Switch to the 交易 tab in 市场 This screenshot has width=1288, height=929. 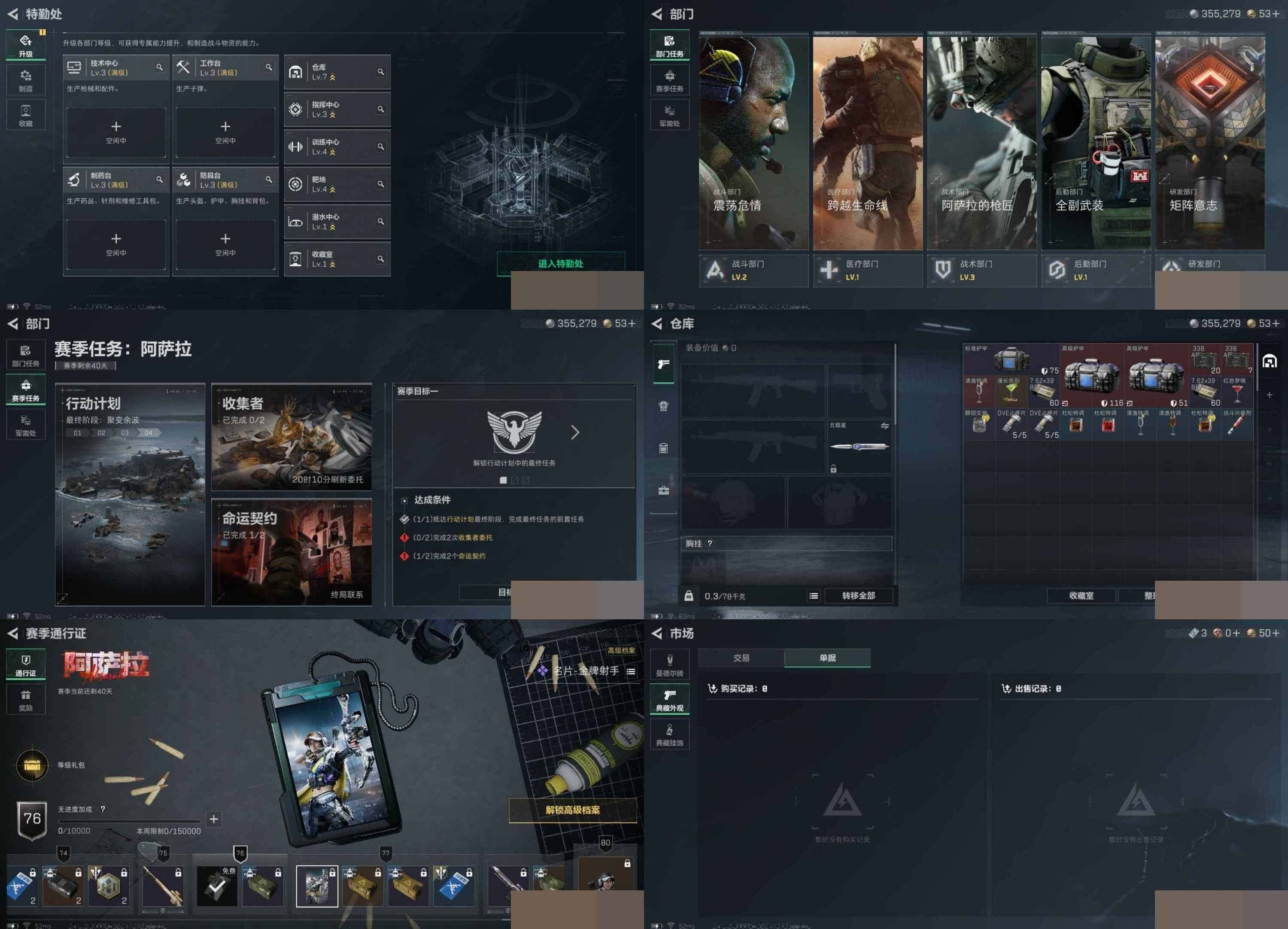coord(741,658)
